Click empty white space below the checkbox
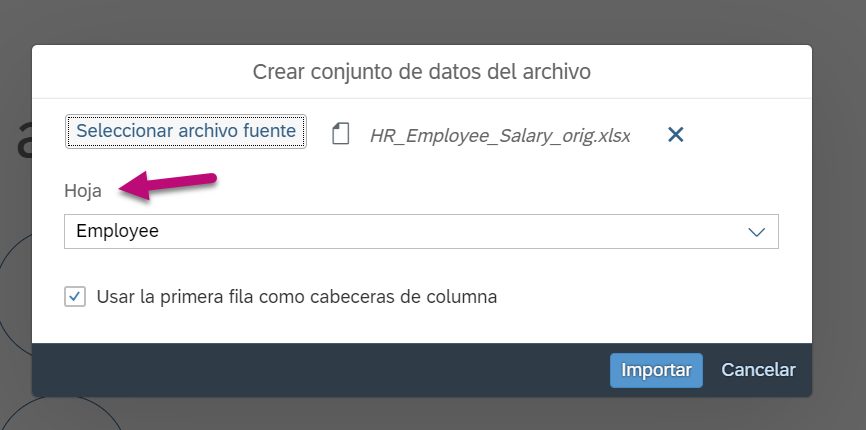This screenshot has height=430, width=866. click(x=421, y=326)
